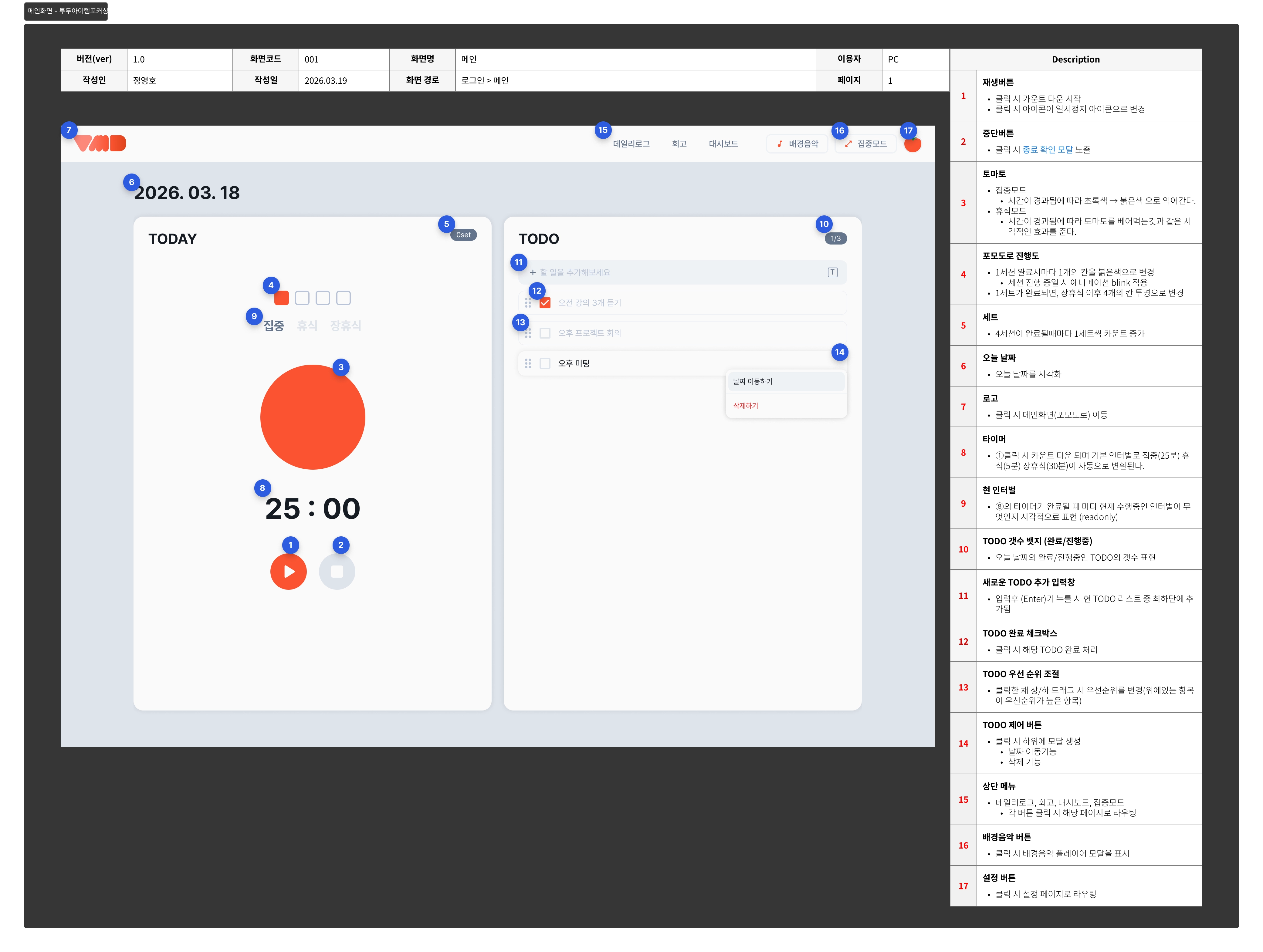Open the 데일리로그 menu

631,144
